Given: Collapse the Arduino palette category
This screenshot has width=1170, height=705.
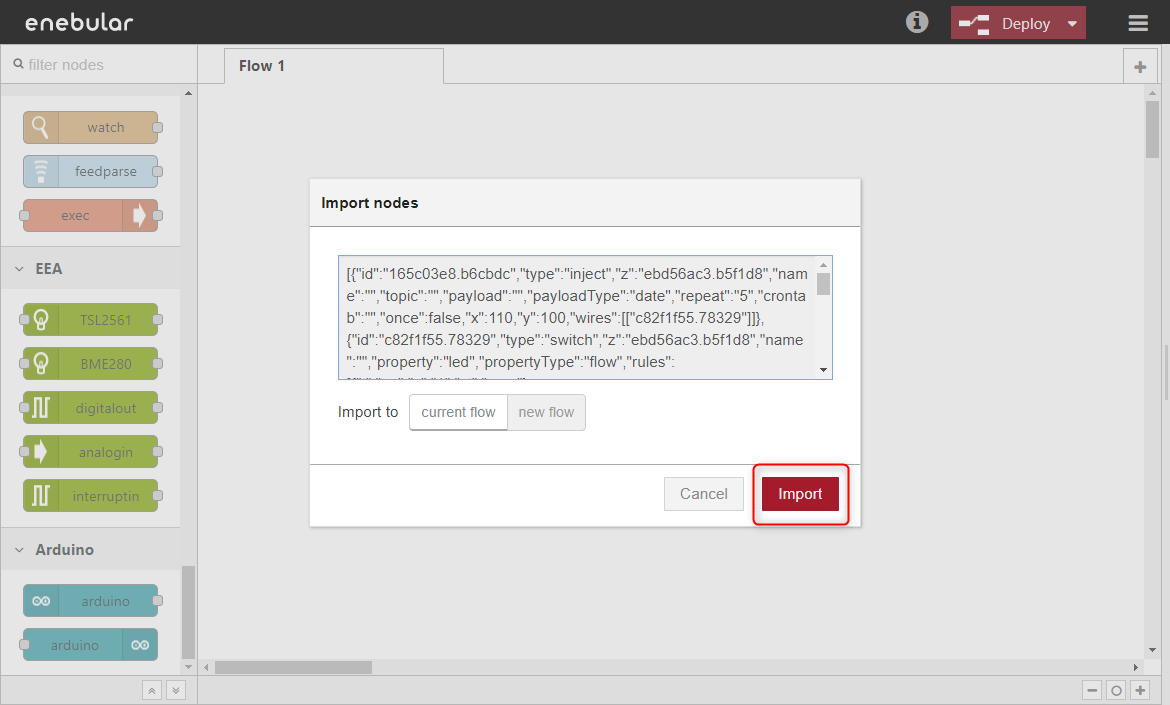Looking at the screenshot, I should coord(20,550).
